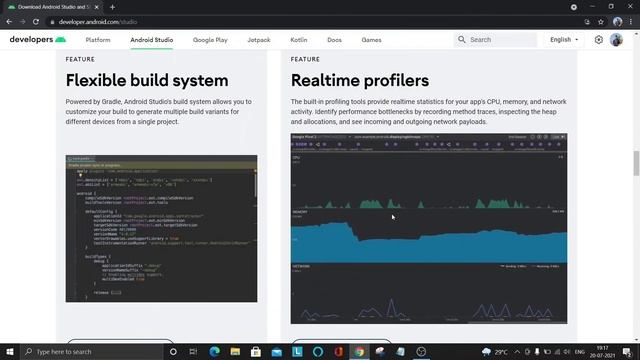
Task: Open Cortana circle icon on taskbar
Action: click(173, 351)
